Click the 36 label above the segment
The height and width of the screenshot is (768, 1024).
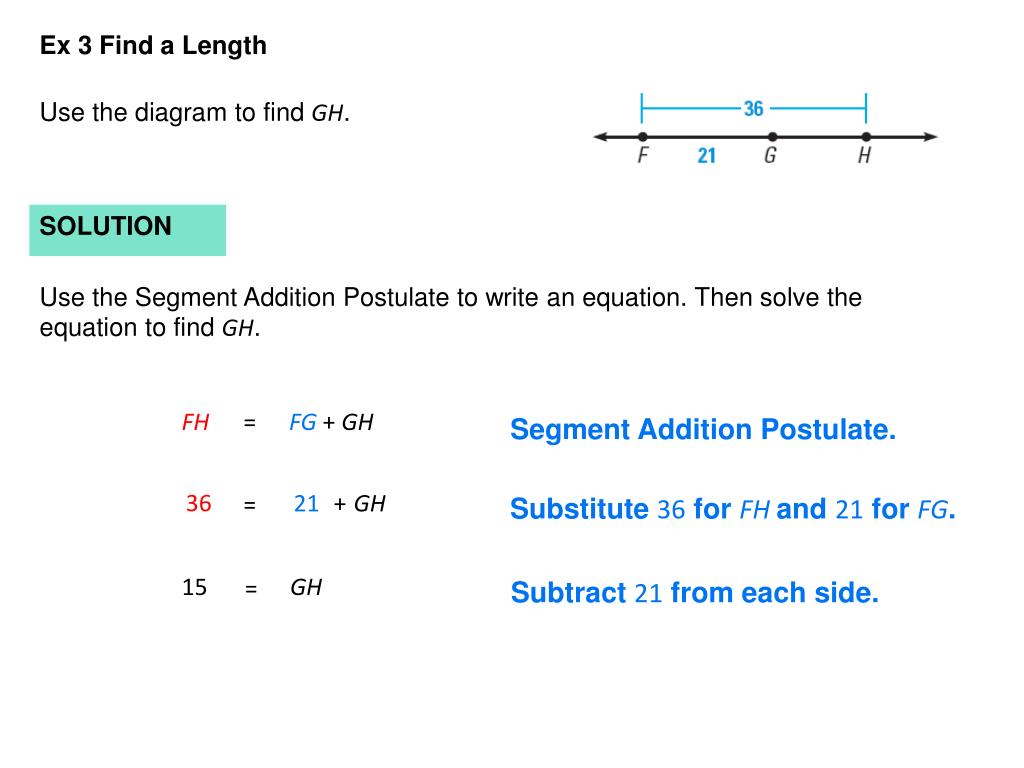[754, 108]
